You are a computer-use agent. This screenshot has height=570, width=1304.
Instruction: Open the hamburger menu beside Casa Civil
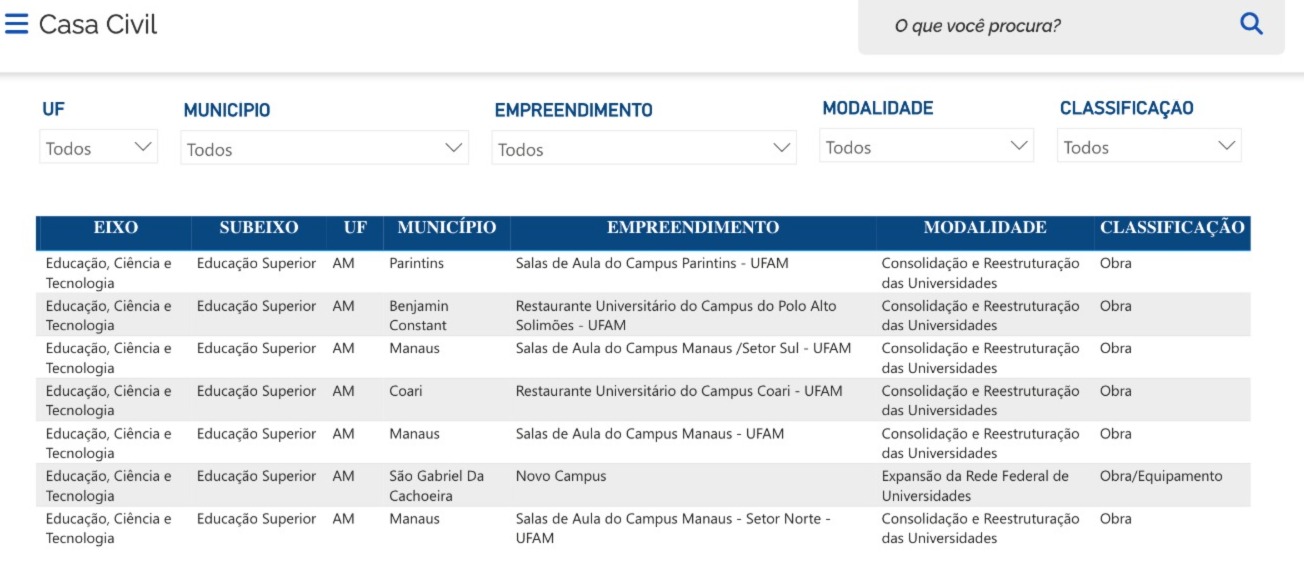click(16, 24)
